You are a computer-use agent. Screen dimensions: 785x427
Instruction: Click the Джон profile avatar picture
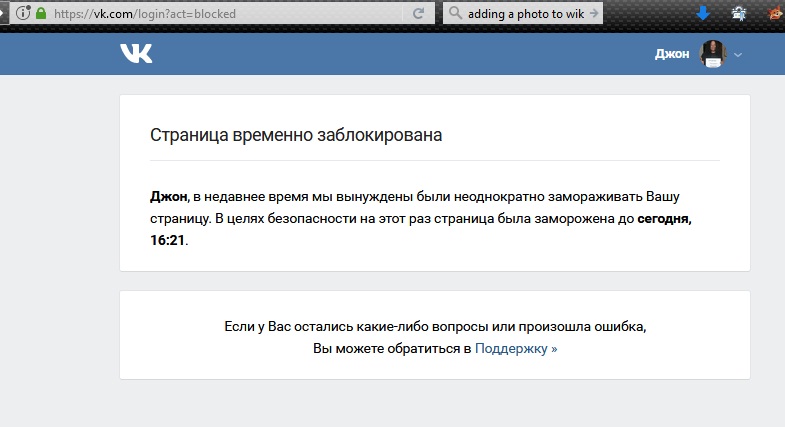point(712,55)
